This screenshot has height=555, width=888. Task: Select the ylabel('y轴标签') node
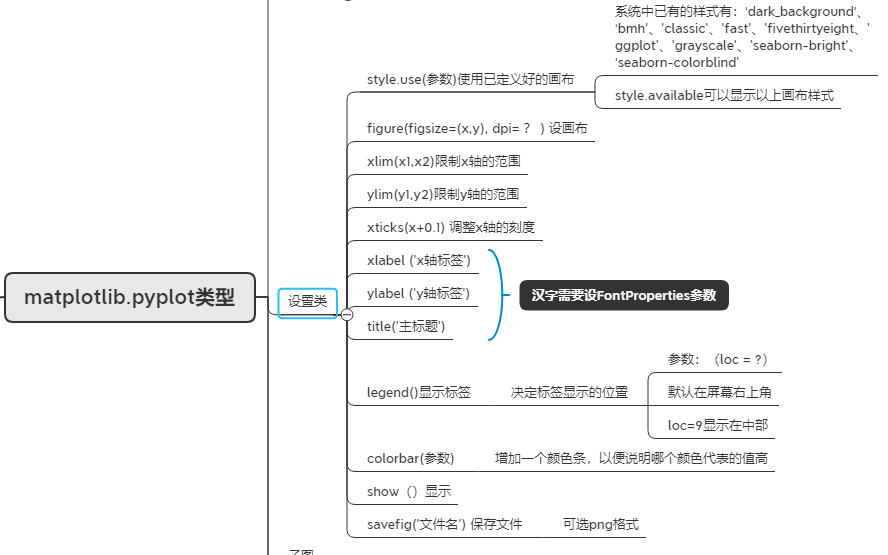[418, 293]
